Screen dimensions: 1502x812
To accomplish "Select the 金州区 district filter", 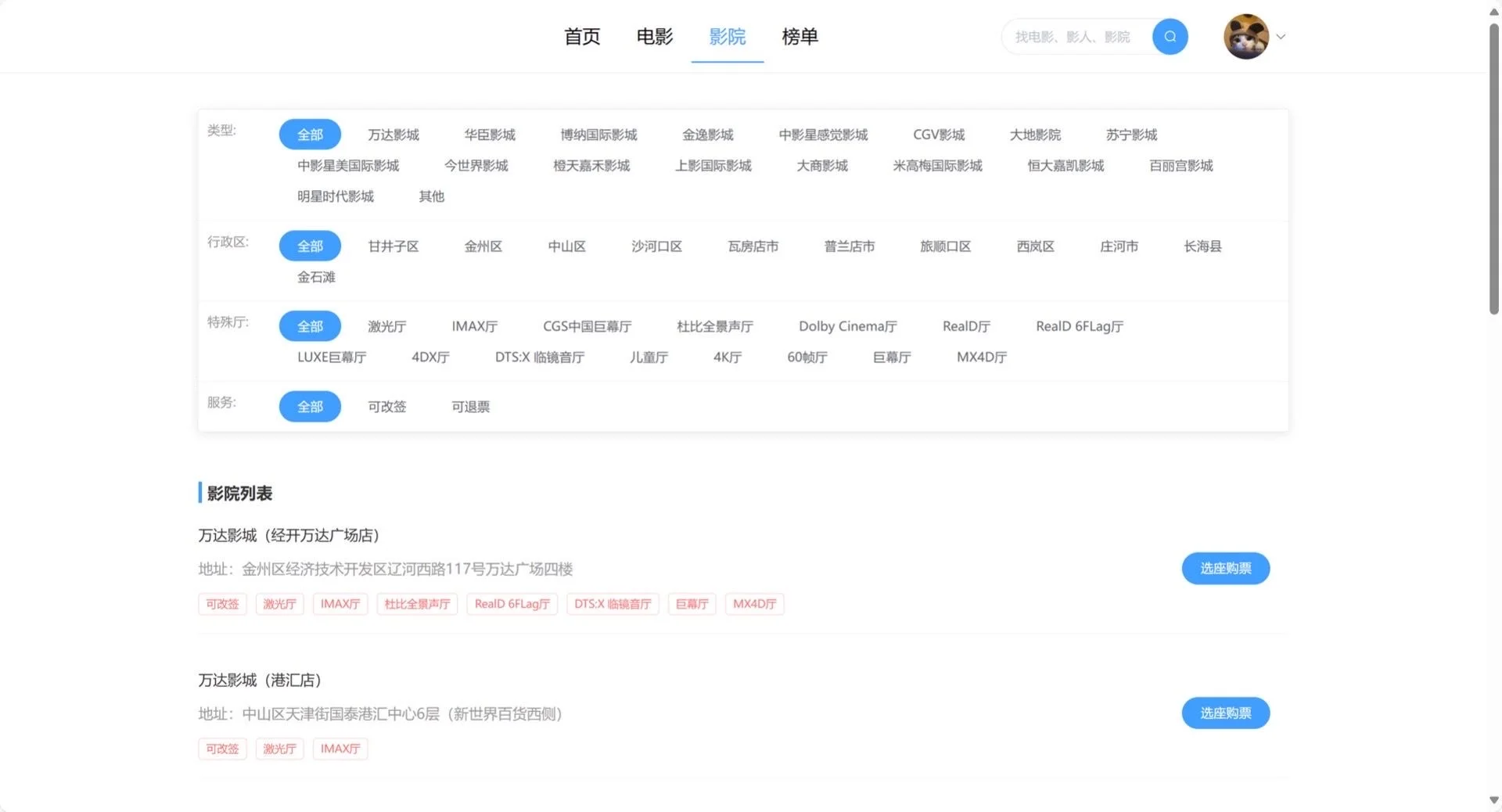I will tap(483, 246).
